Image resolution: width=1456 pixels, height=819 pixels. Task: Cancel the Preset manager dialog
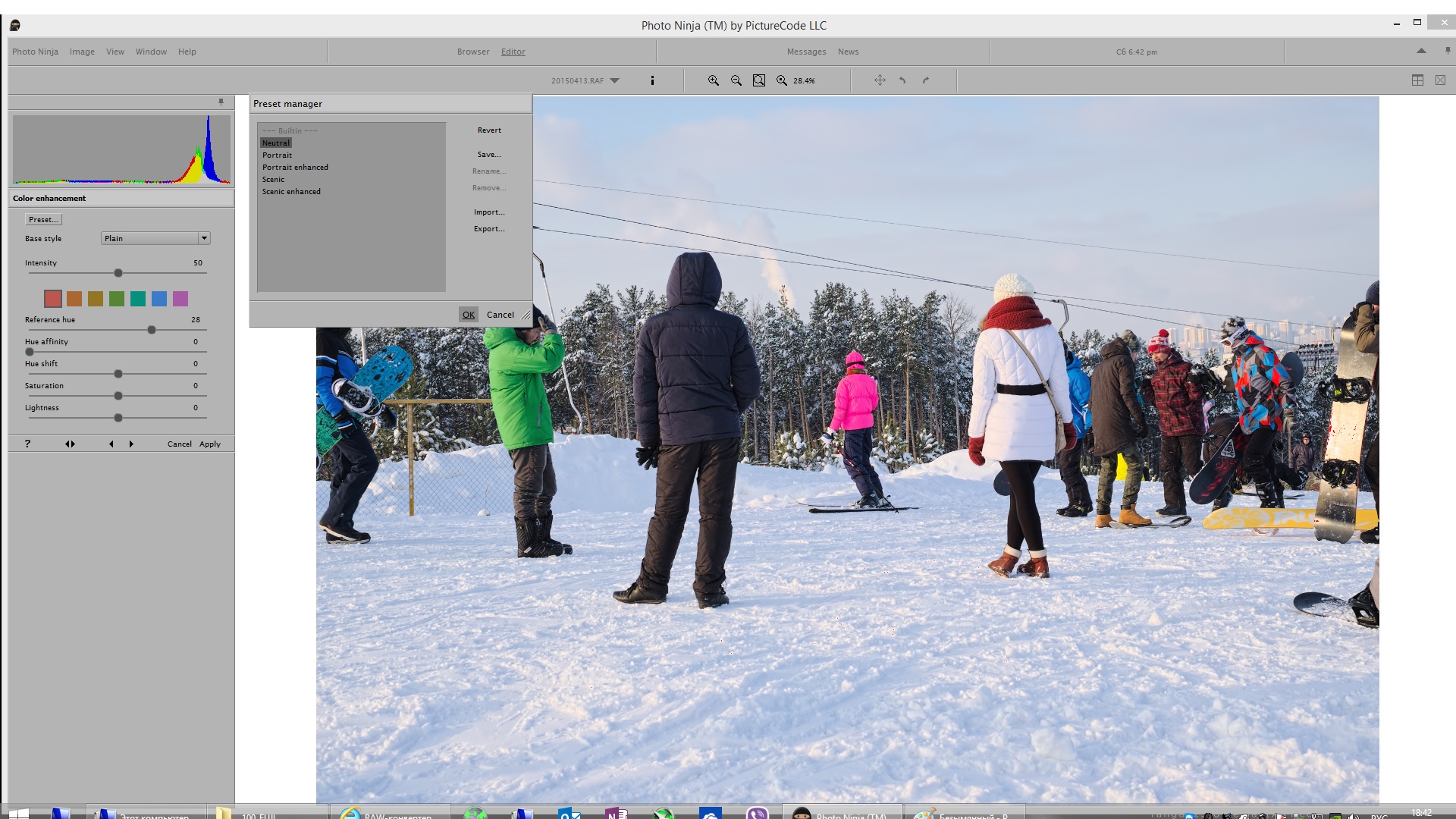pyautogui.click(x=500, y=315)
